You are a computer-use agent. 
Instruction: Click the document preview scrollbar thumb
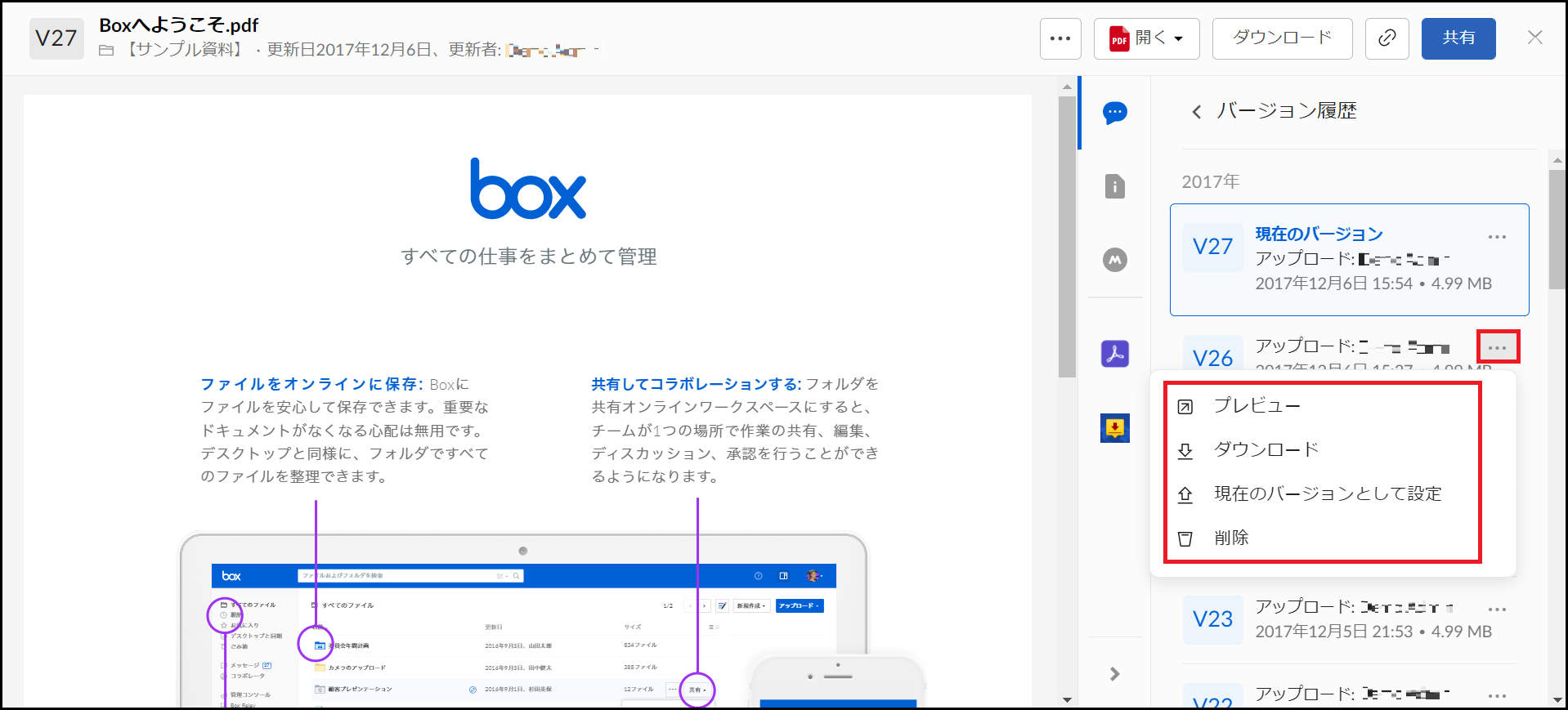coord(1067,237)
